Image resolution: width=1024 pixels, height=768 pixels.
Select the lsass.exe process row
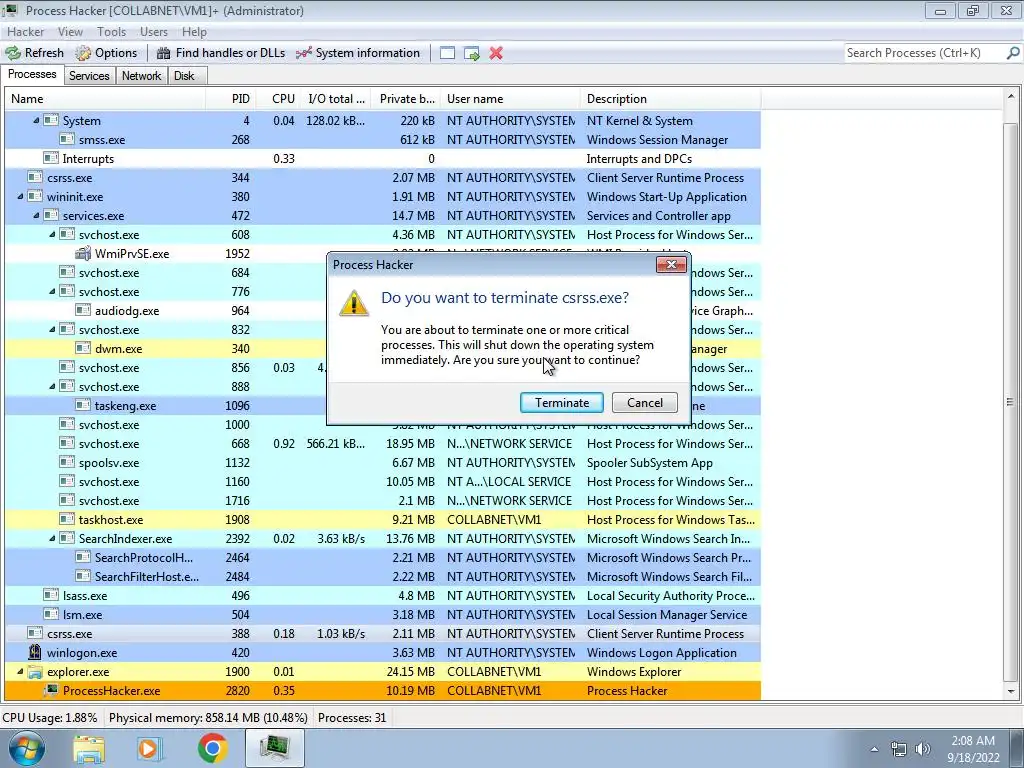pos(383,596)
